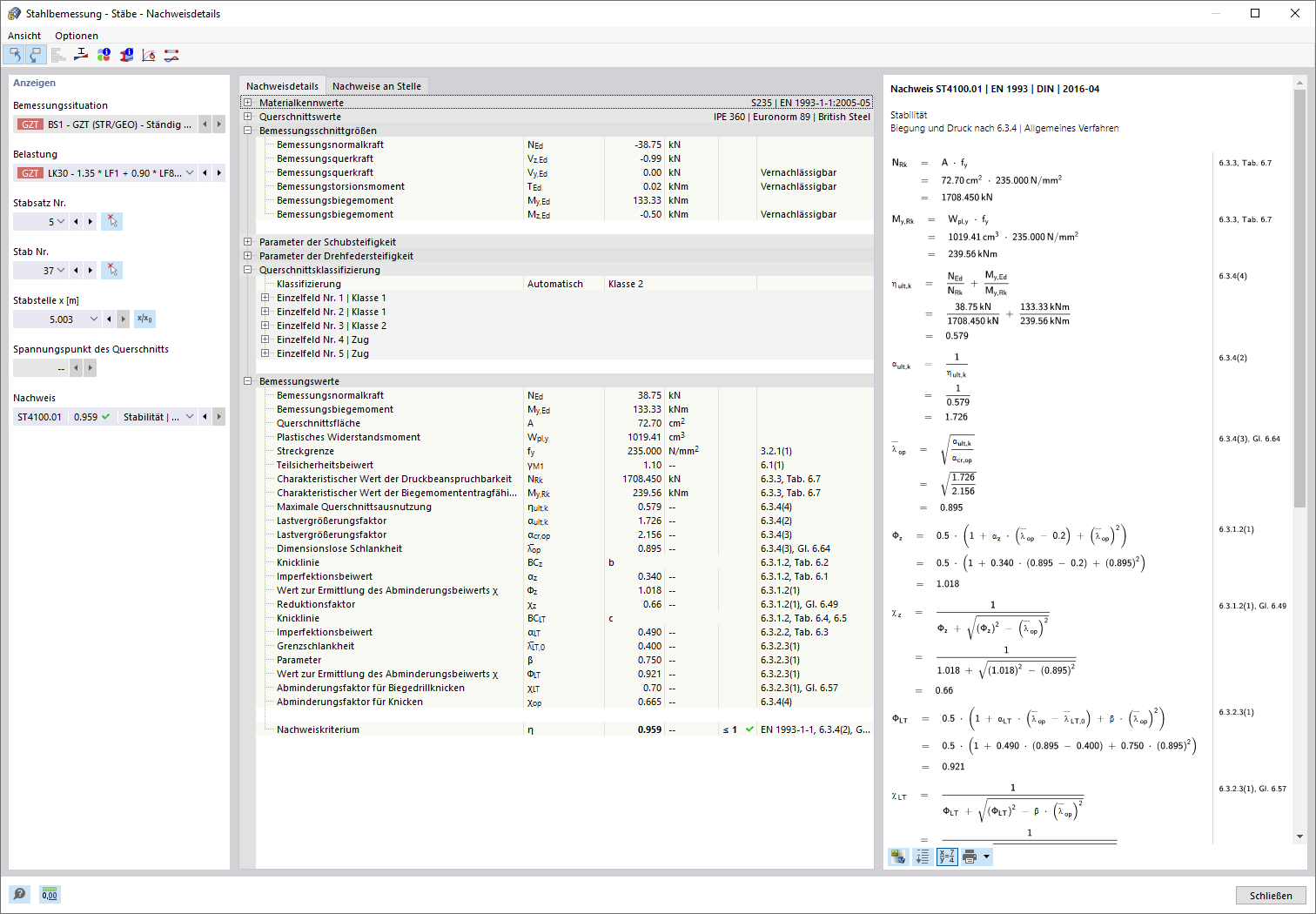Select the Querschnittsfläche row
The image size is (1316, 914).
point(565,423)
